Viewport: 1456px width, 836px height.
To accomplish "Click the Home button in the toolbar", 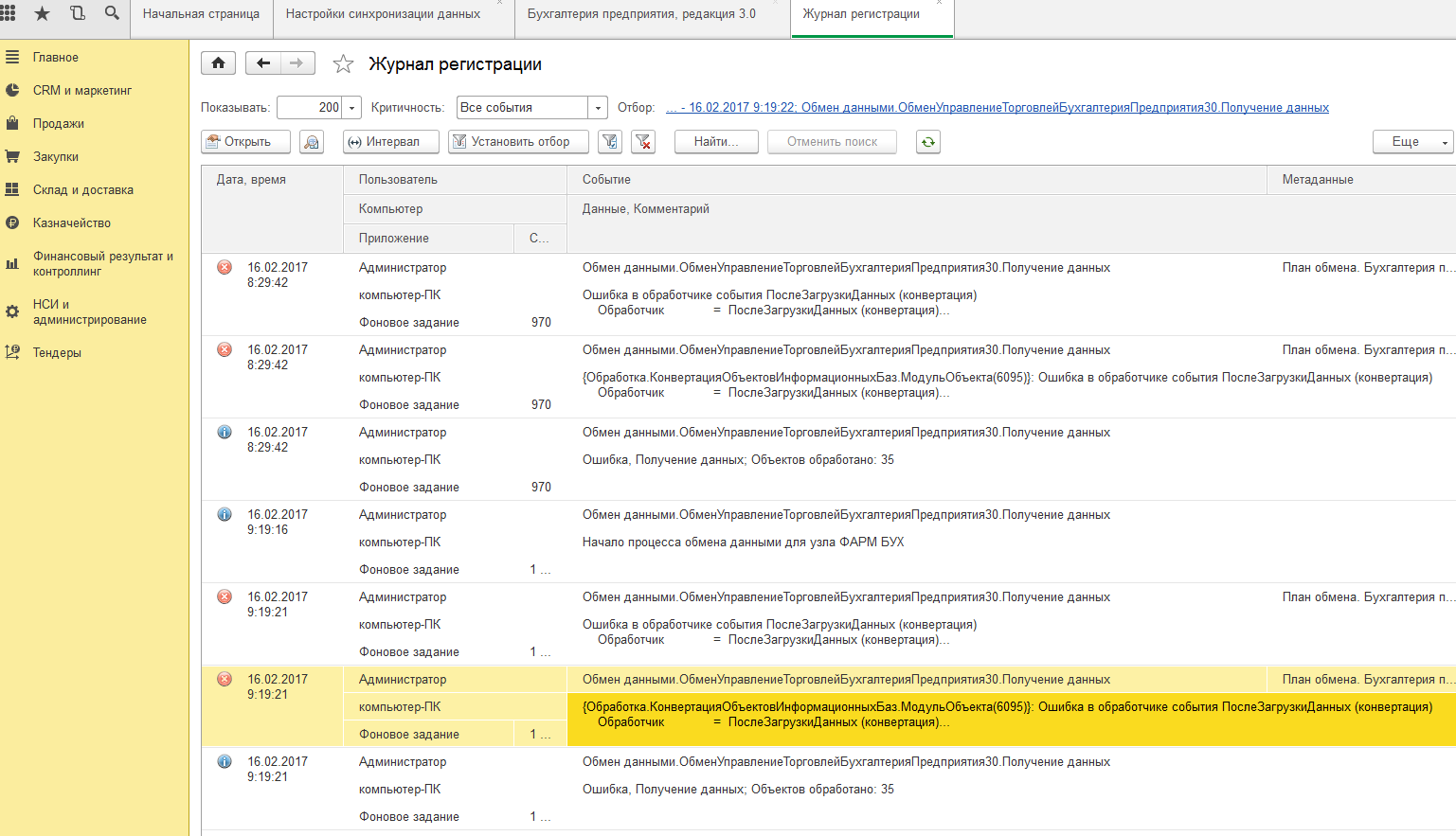I will pyautogui.click(x=218, y=63).
